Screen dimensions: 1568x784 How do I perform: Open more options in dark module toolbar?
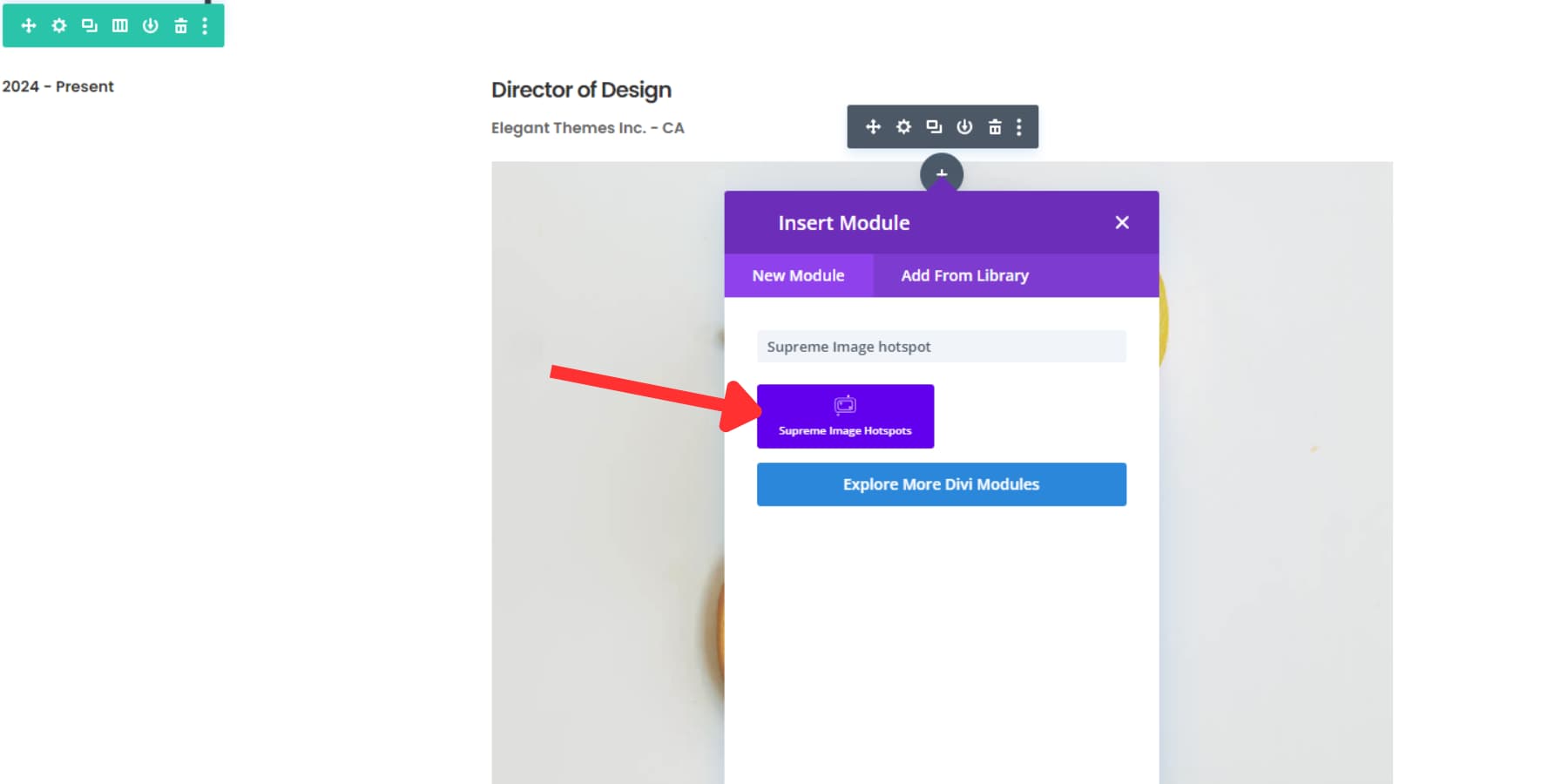click(1019, 127)
